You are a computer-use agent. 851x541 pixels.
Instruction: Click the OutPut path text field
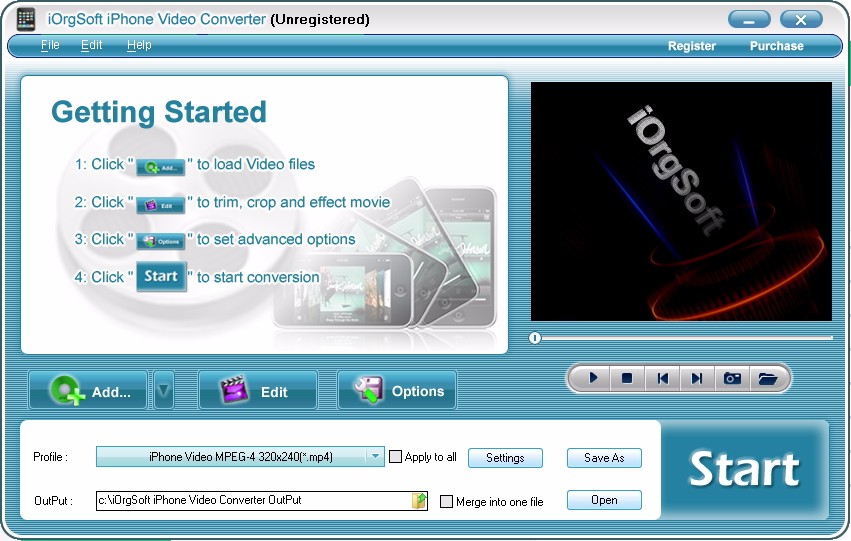(x=254, y=500)
